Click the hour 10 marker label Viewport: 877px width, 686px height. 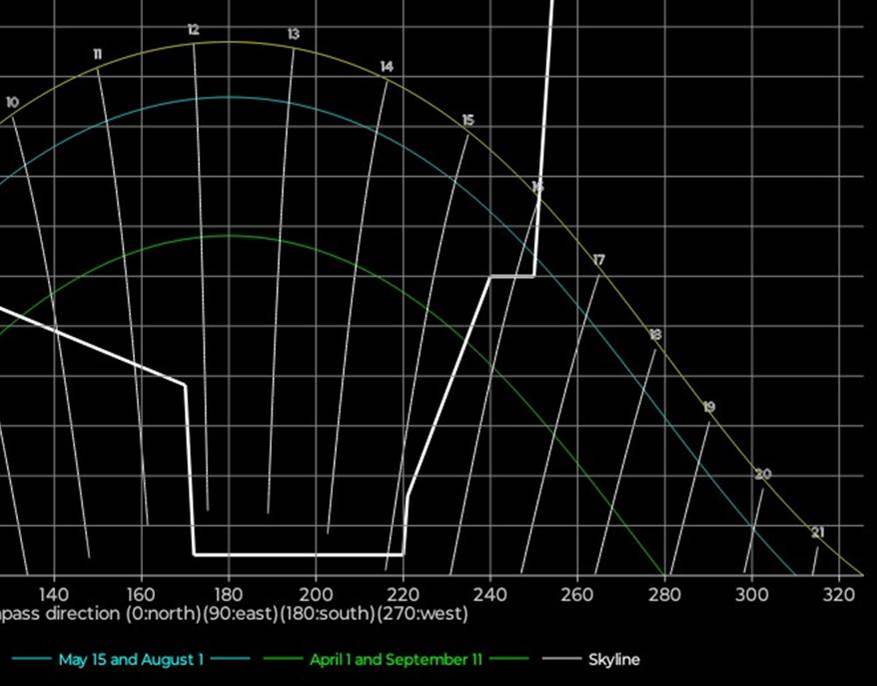[x=12, y=102]
